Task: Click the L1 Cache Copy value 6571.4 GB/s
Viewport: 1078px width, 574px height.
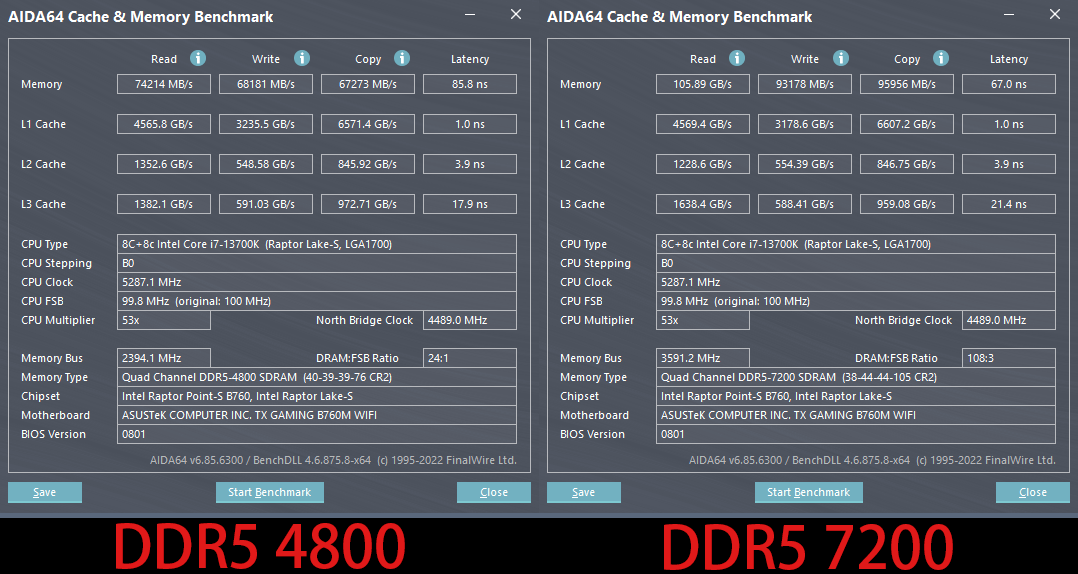Action: tap(368, 124)
